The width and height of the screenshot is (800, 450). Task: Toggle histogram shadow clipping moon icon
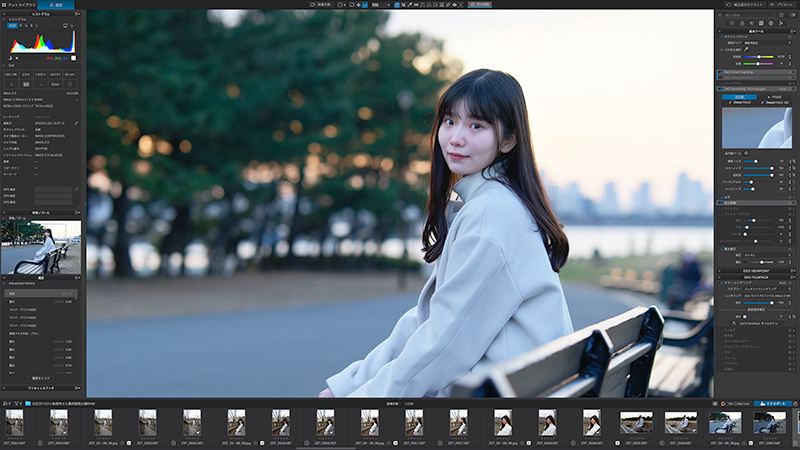tap(10, 58)
